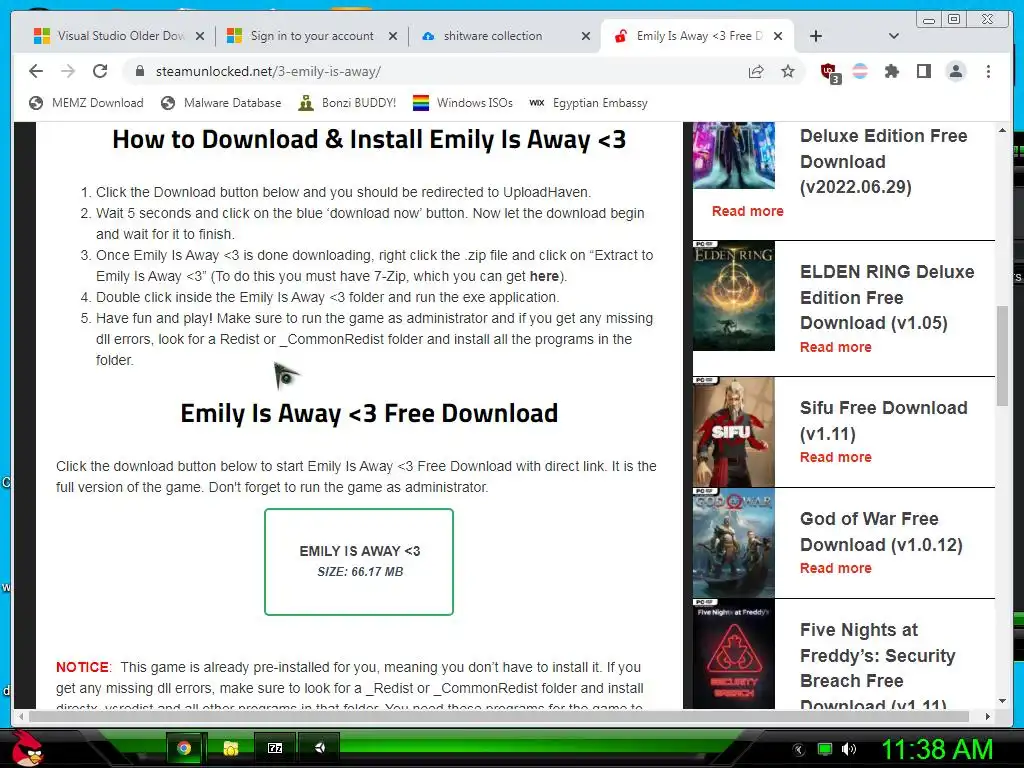Open the Deluxe Edition v2022.06.29 thumbnail
The width and height of the screenshot is (1024, 768).
coord(733,155)
